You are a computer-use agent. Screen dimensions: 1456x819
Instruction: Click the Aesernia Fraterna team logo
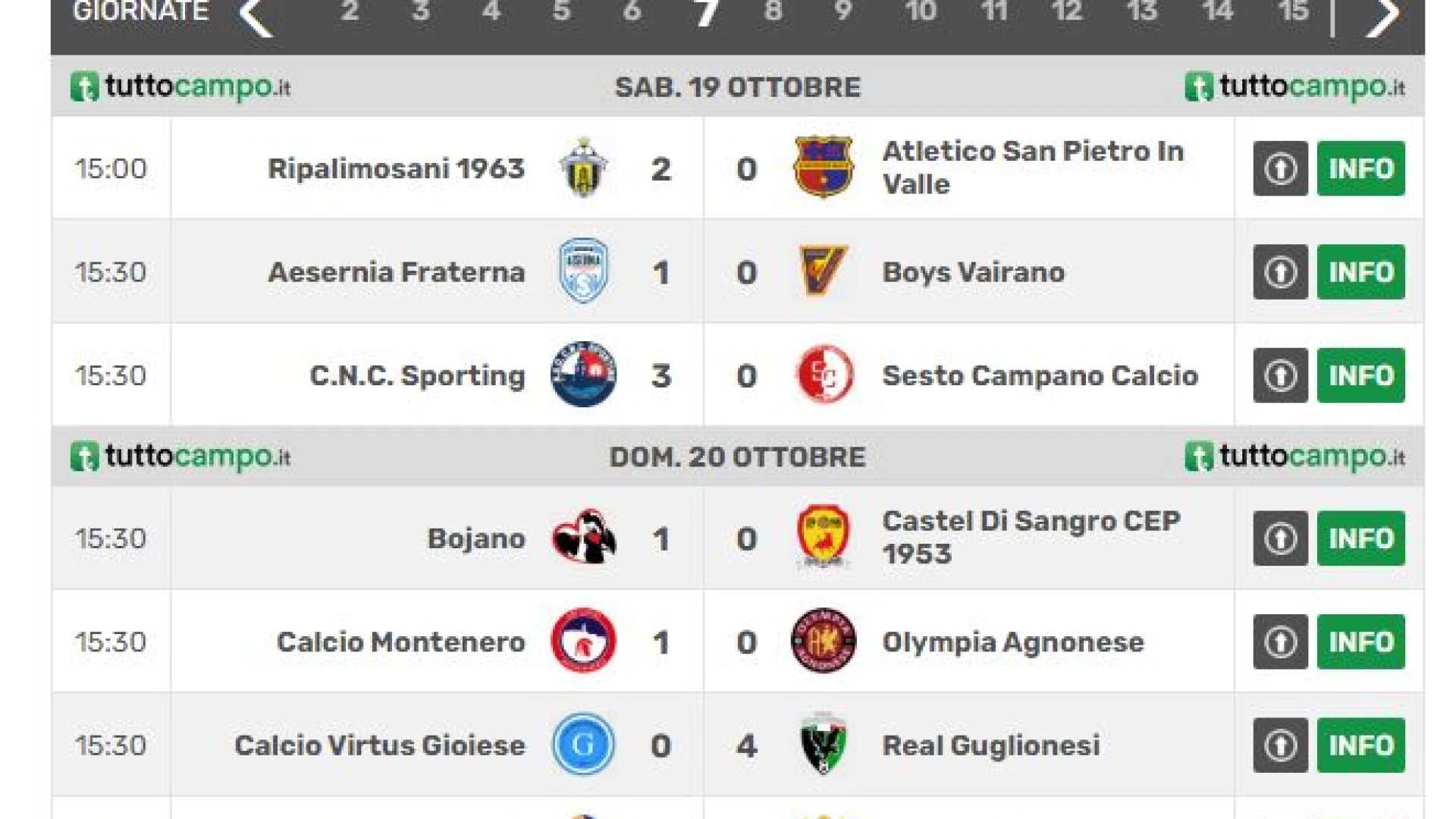pos(583,271)
